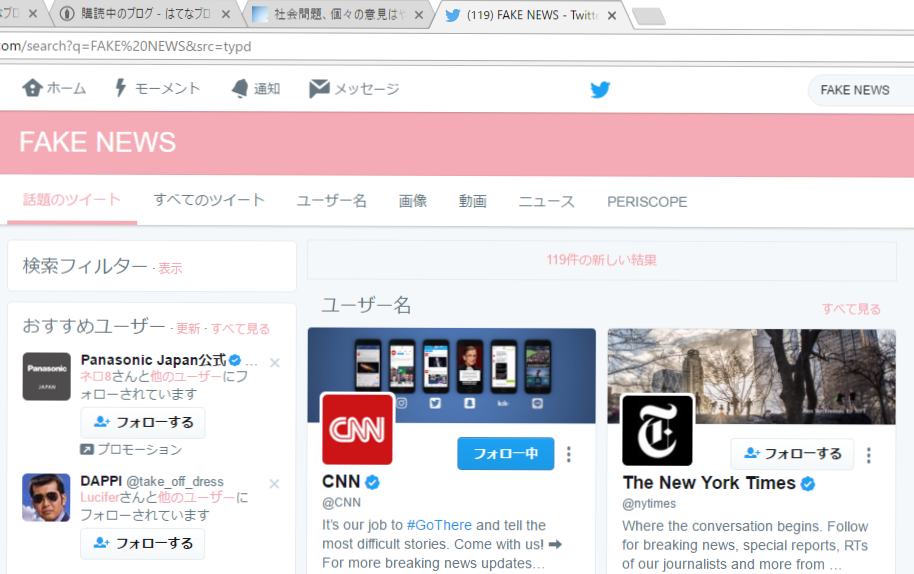
Task: Select PERISCOPE search tab
Action: click(x=647, y=202)
